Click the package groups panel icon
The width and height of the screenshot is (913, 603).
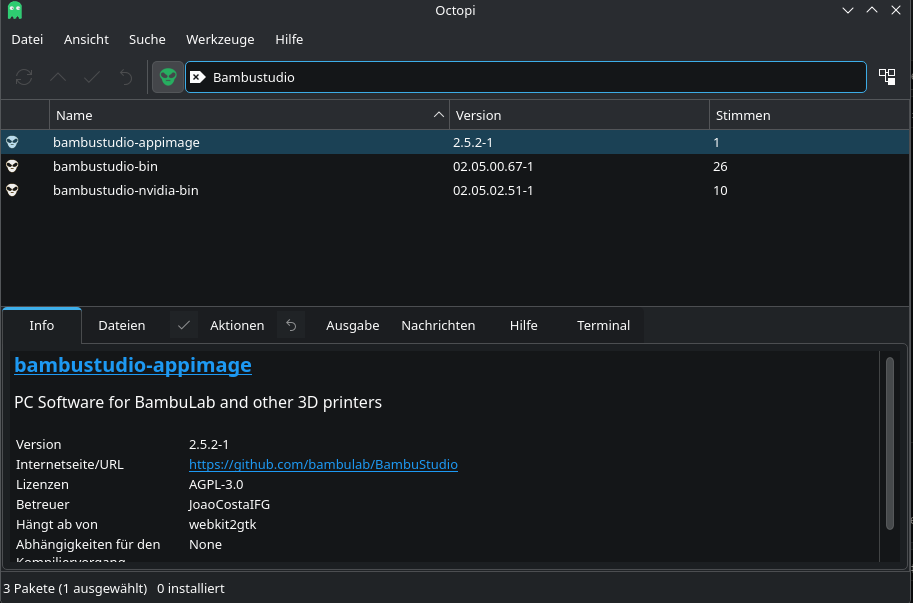pos(887,77)
